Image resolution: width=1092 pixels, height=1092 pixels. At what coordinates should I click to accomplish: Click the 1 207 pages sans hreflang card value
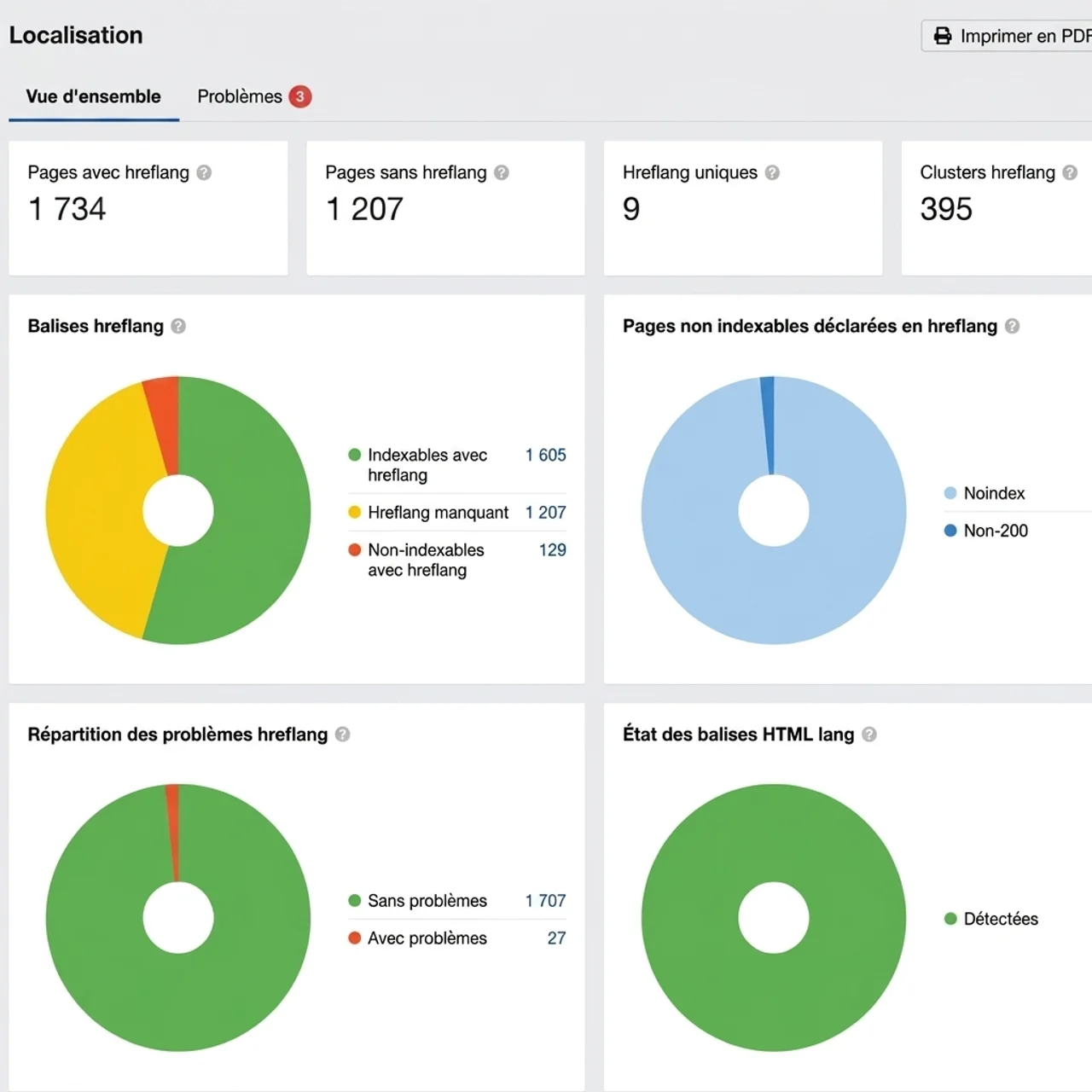(x=364, y=209)
